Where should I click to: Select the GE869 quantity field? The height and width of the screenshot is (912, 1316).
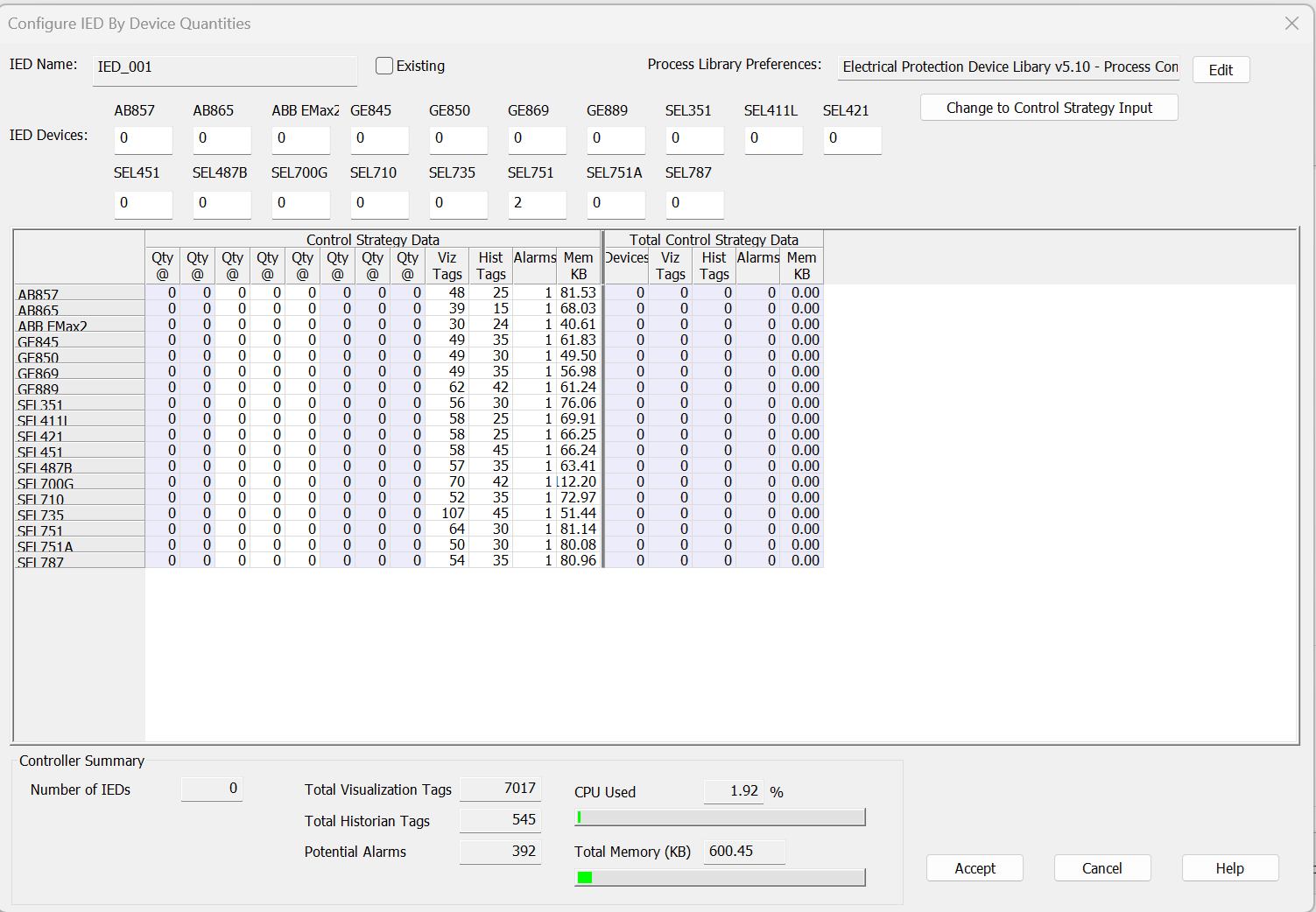click(x=537, y=139)
